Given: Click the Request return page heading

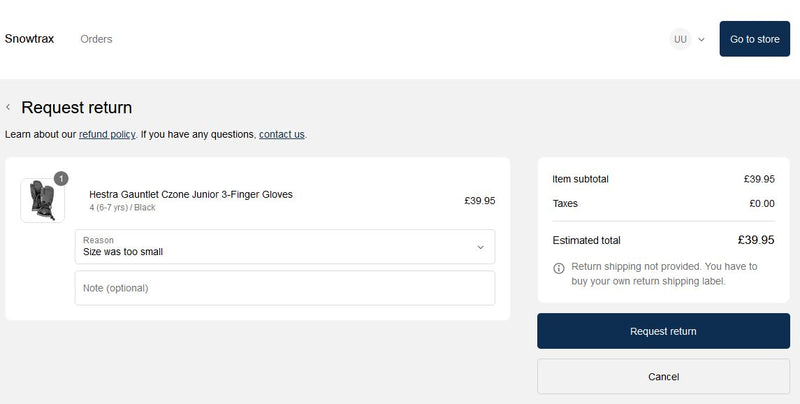Looking at the screenshot, I should point(76,108).
